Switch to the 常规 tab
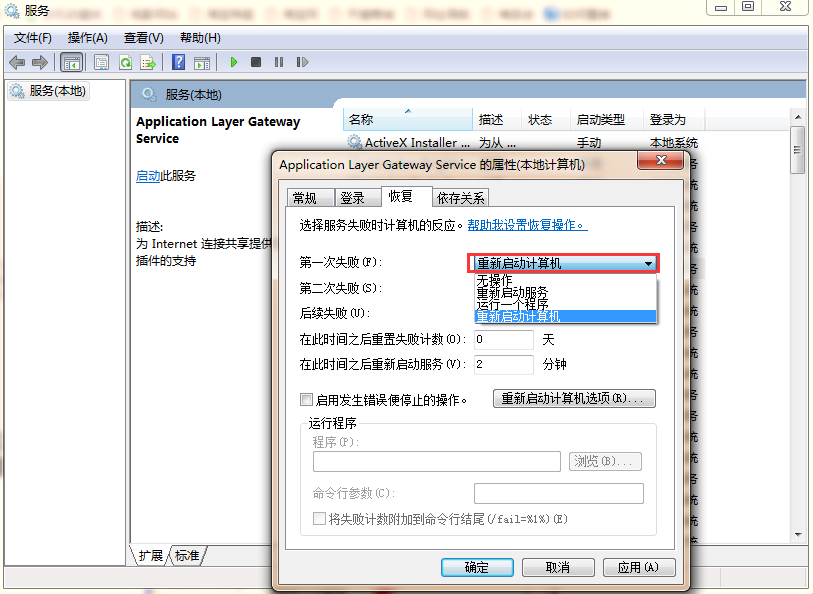Image resolution: width=813 pixels, height=594 pixels. (x=310, y=198)
